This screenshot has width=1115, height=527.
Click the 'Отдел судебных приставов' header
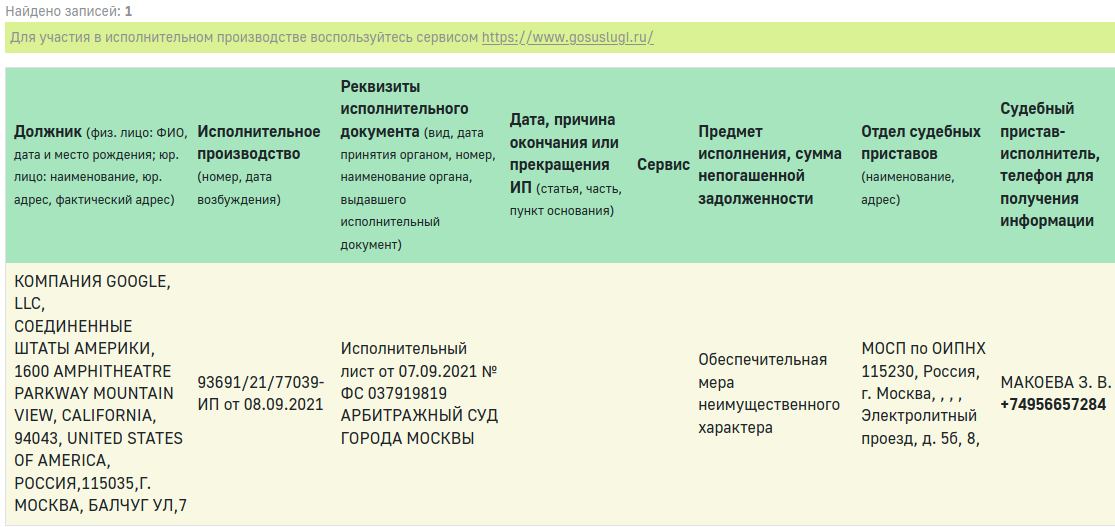pyautogui.click(x=921, y=165)
